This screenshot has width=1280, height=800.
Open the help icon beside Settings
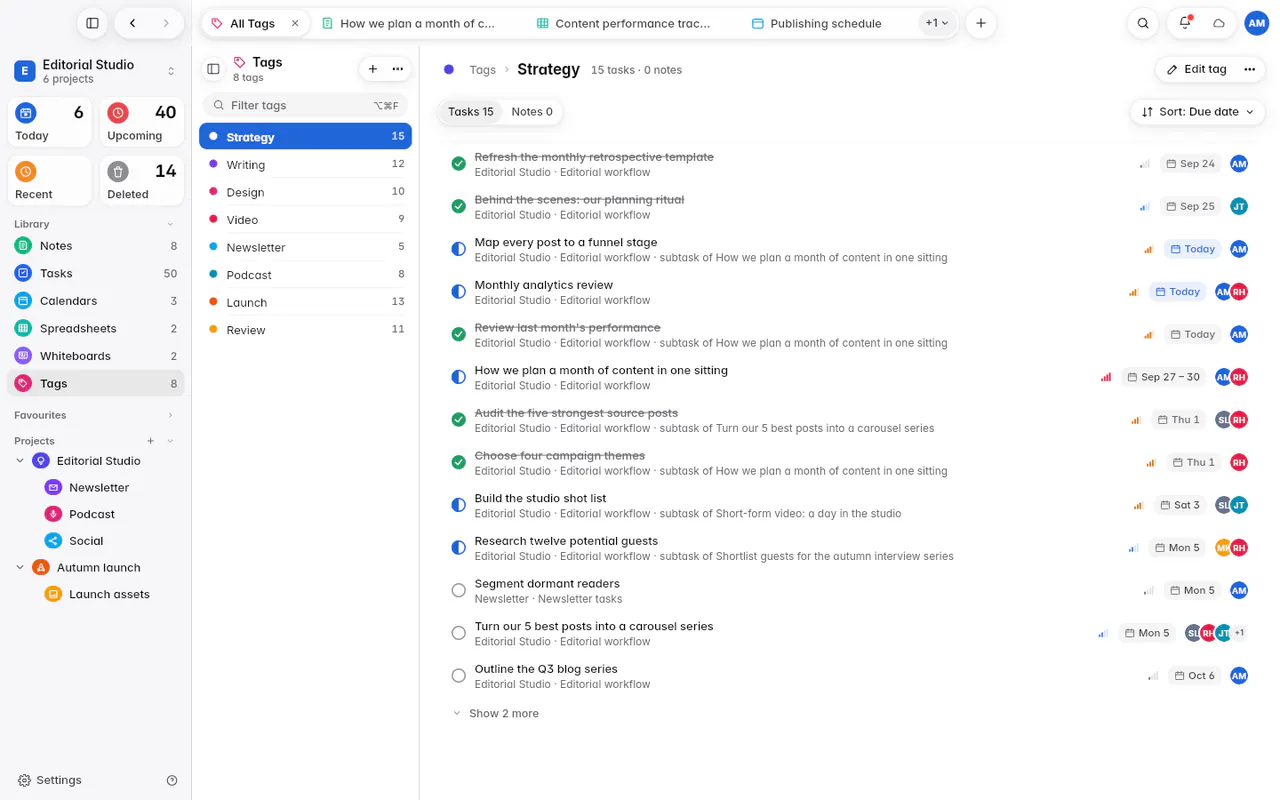[172, 780]
